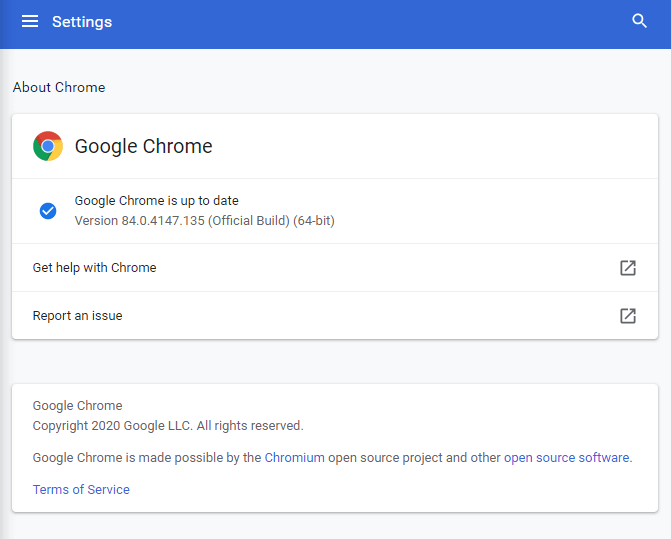Click the search settings magnifier icon
Screen dimensions: 671x539
(639, 21)
